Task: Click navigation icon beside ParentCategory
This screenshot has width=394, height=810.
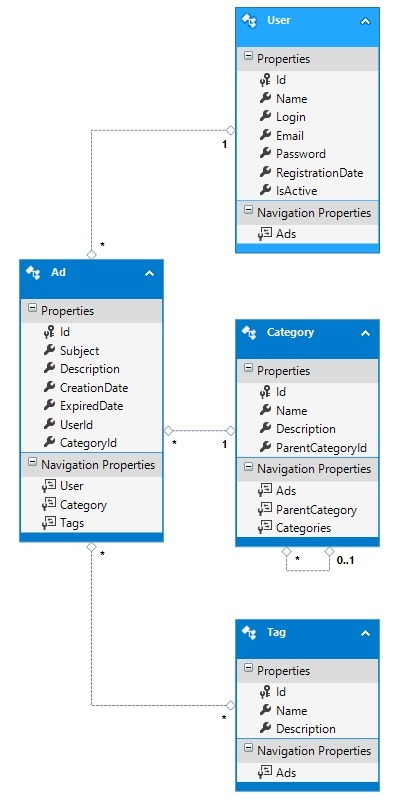Action: coord(265,509)
